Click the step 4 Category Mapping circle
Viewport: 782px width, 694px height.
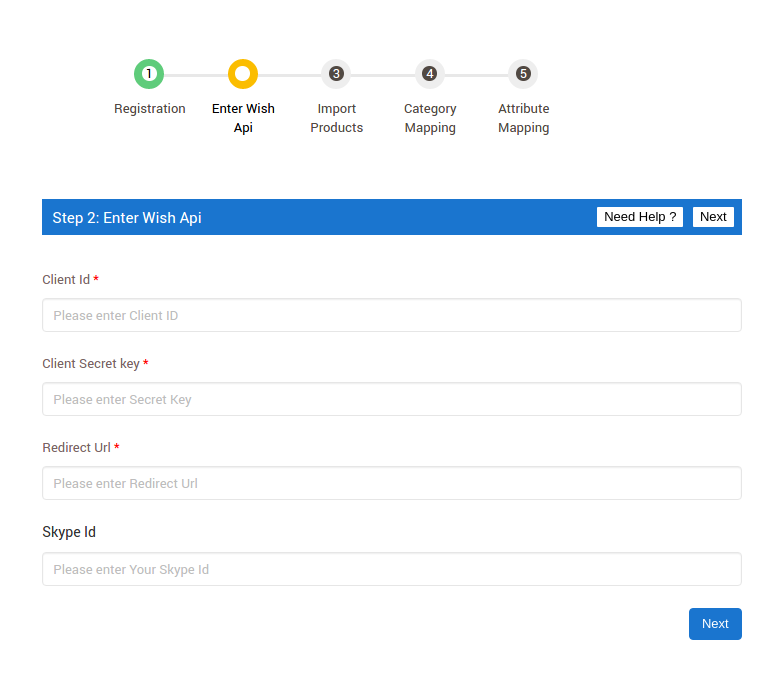[429, 74]
